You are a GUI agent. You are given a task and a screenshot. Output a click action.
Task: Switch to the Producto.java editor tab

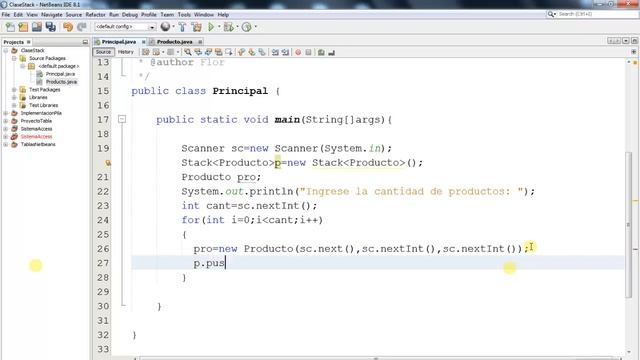point(175,42)
